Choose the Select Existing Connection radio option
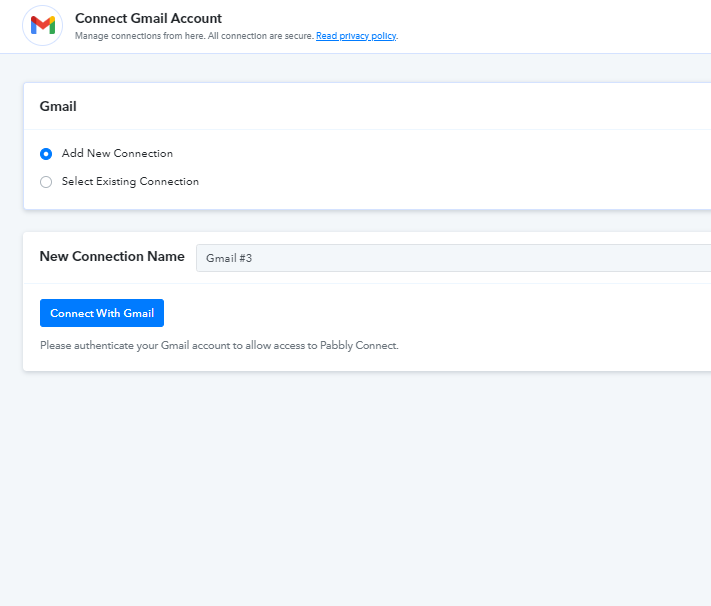The width and height of the screenshot is (711, 606). click(46, 182)
